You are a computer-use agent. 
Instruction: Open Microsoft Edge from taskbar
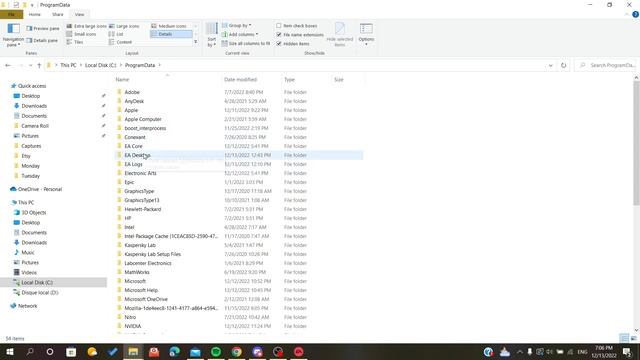175,352
